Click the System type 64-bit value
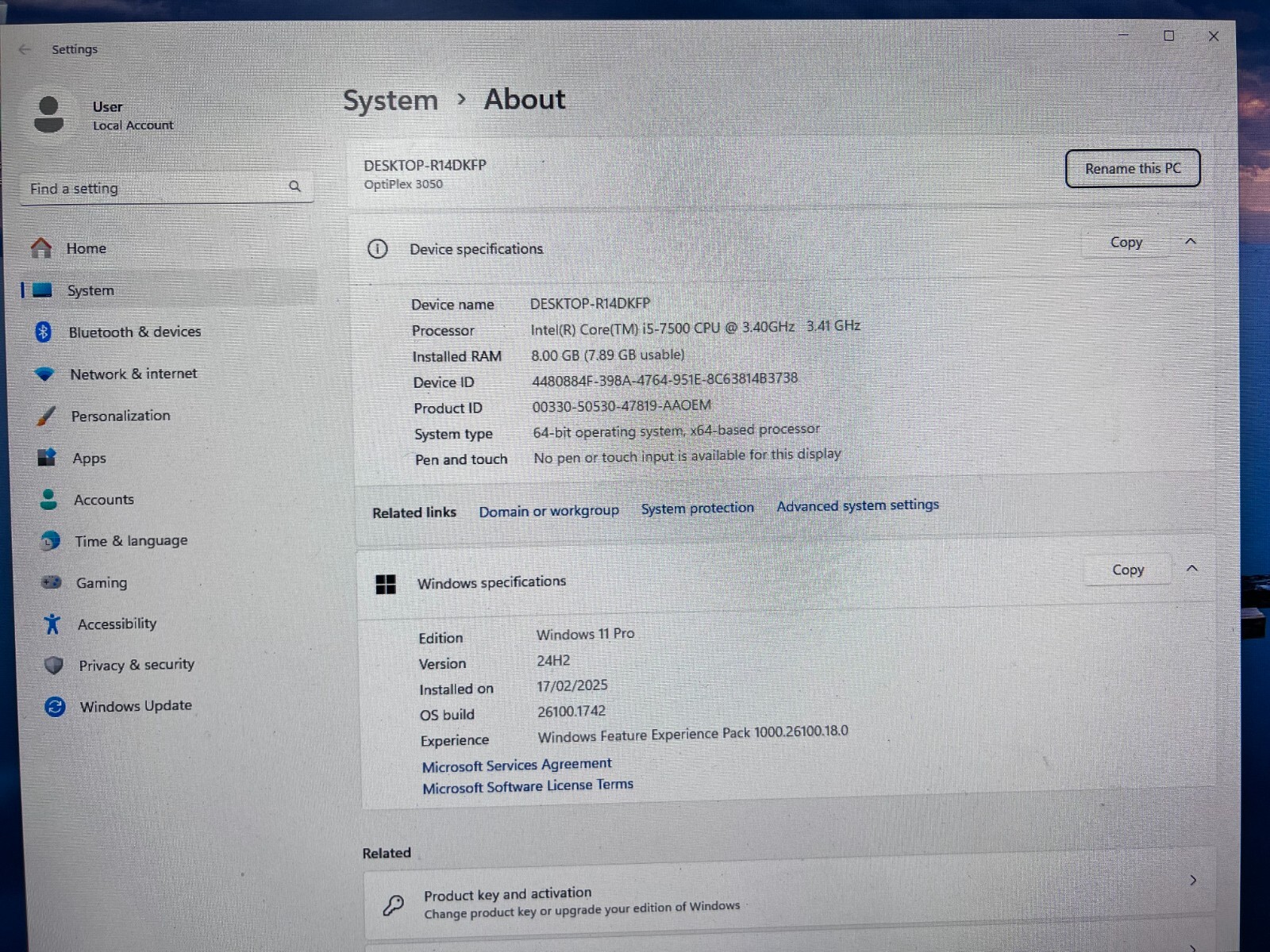 [676, 431]
